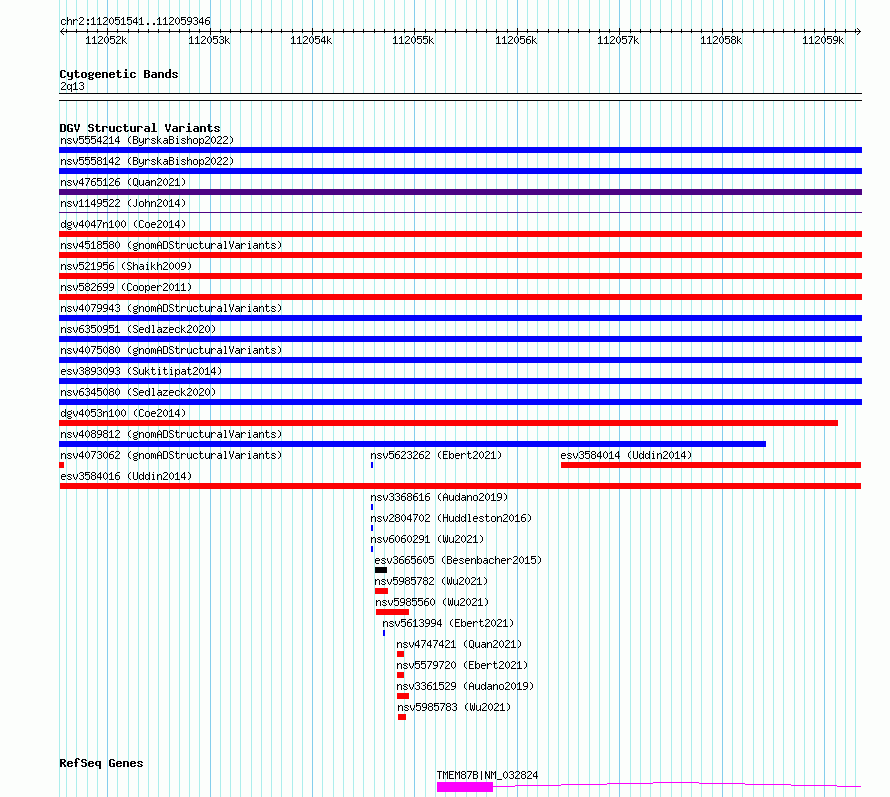Click nsv6345080 (Sedlazeck2020) text
Viewport: 890px width, 797px height.
click(x=138, y=392)
